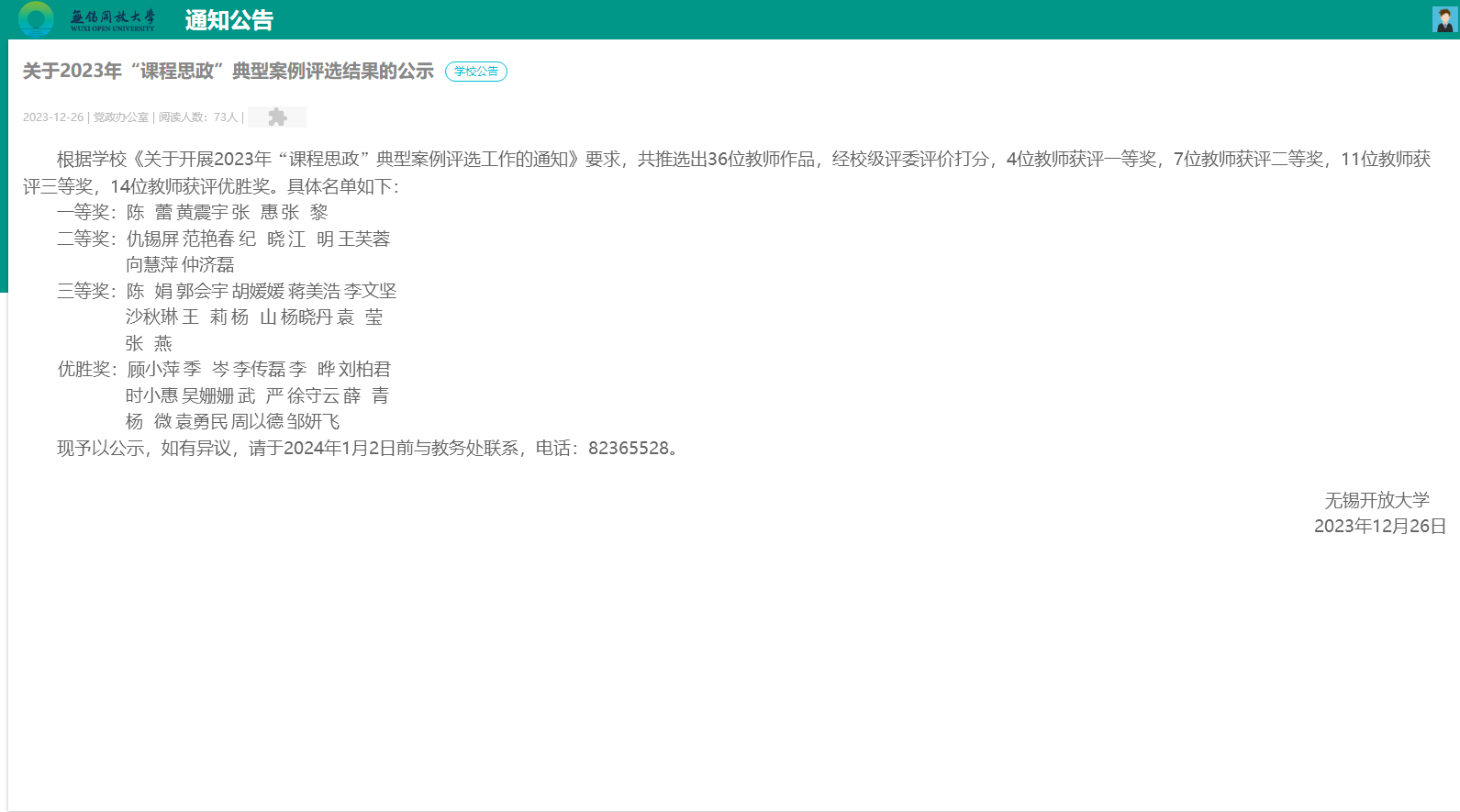Click the announcement title about 课程思政 results

pos(228,72)
